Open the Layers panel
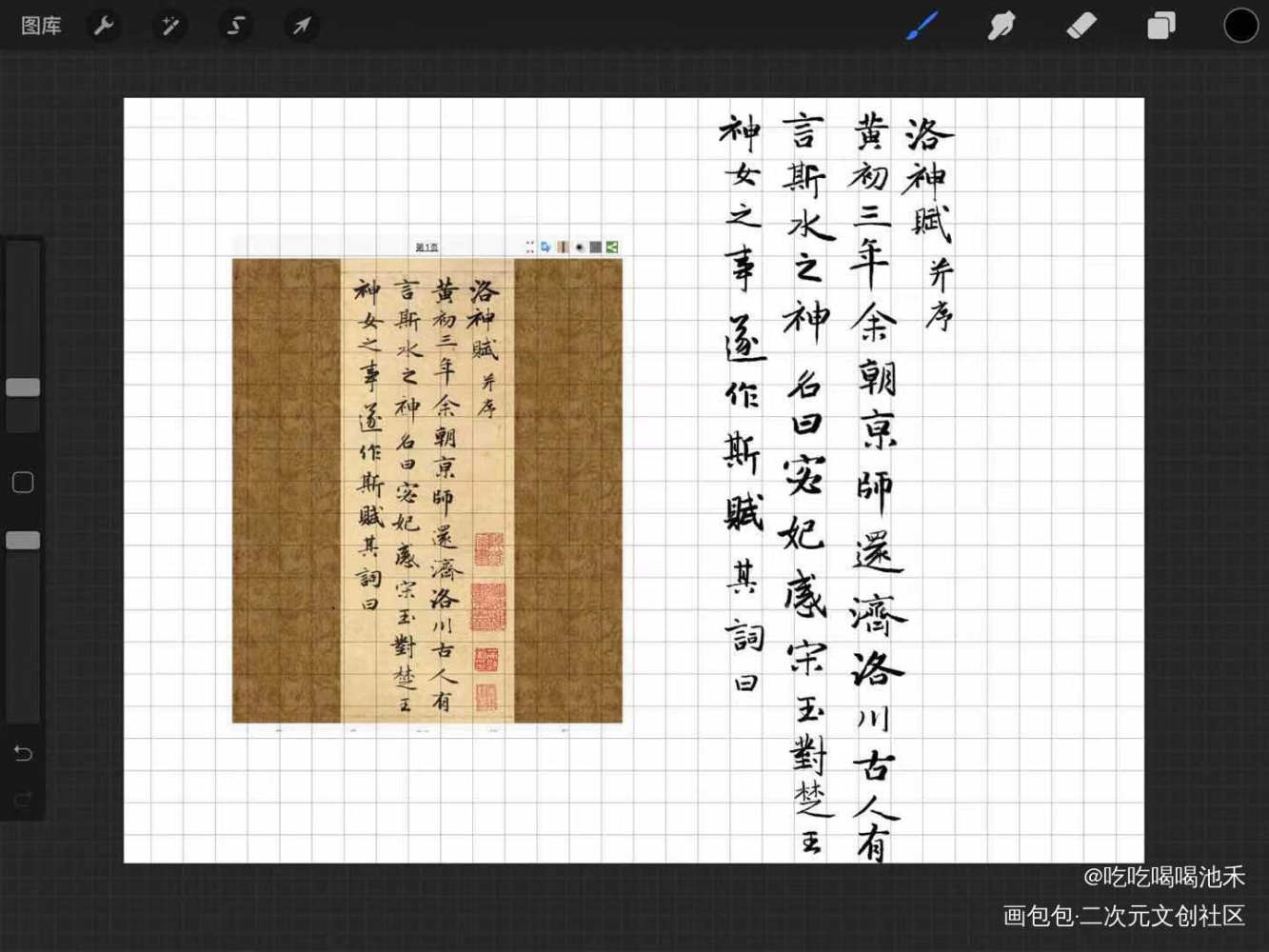Image resolution: width=1269 pixels, height=952 pixels. [x=1160, y=26]
